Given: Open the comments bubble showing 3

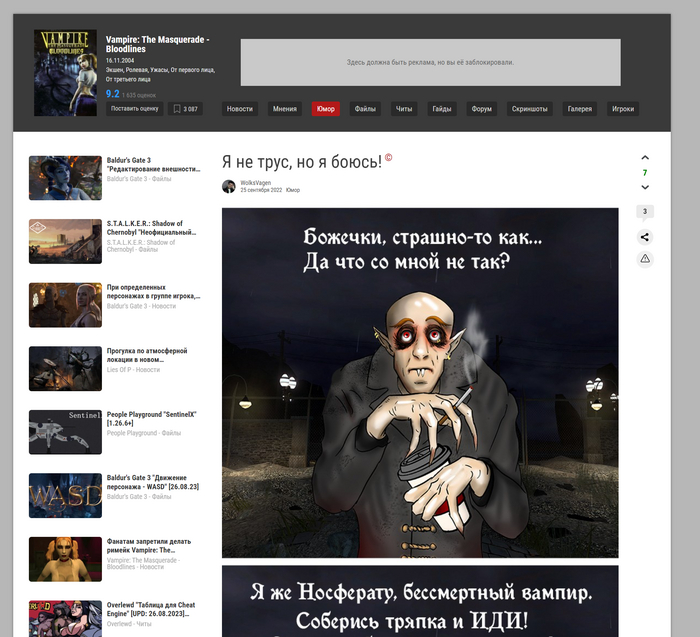Looking at the screenshot, I should (645, 212).
